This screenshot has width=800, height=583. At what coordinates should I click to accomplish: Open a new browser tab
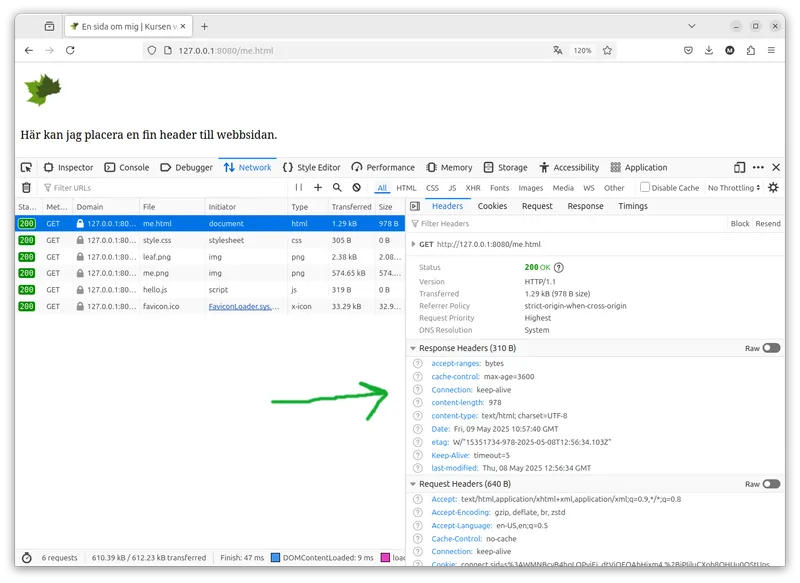tap(204, 27)
